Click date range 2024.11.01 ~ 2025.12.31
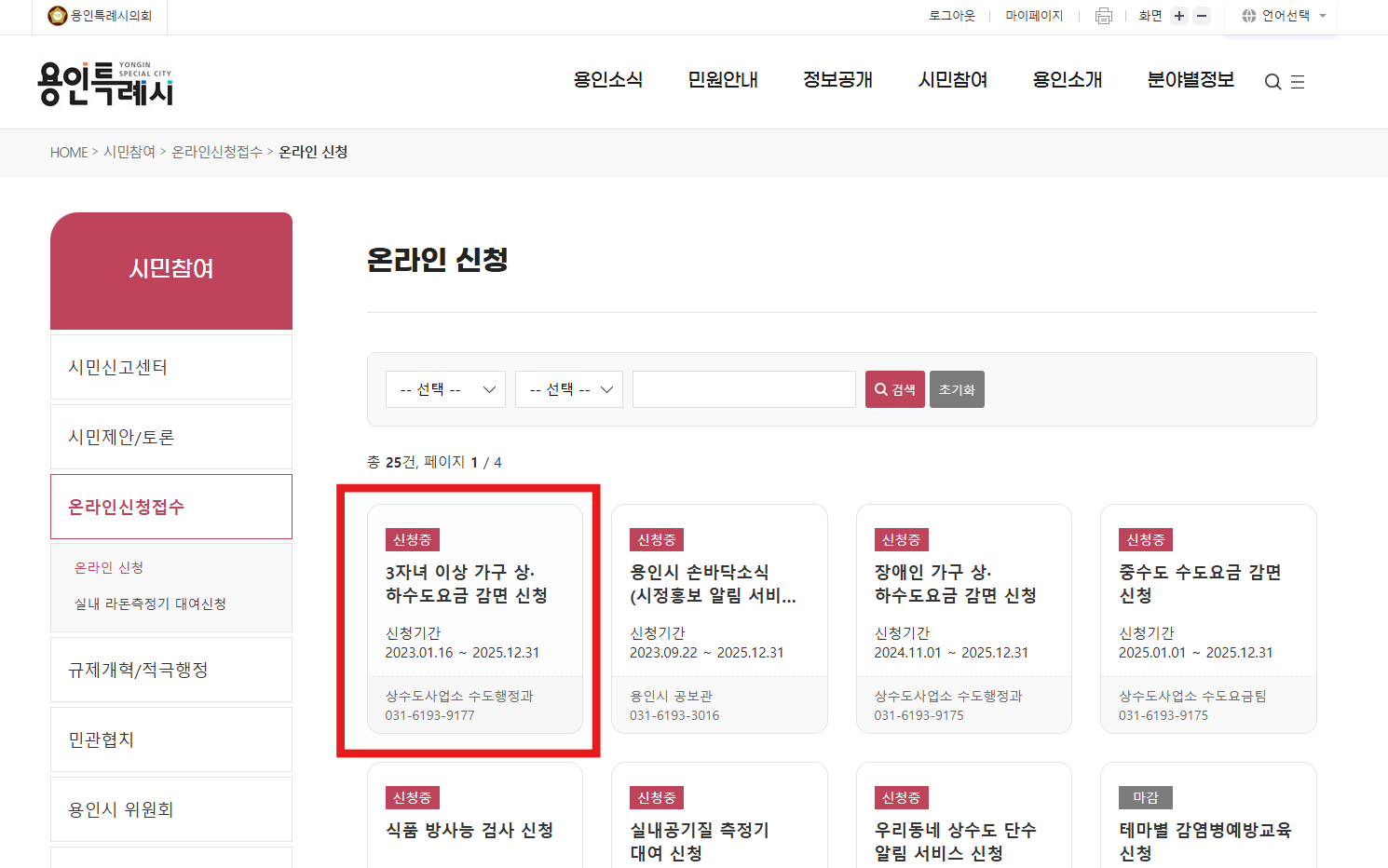Image resolution: width=1388 pixels, height=868 pixels. coord(951,653)
